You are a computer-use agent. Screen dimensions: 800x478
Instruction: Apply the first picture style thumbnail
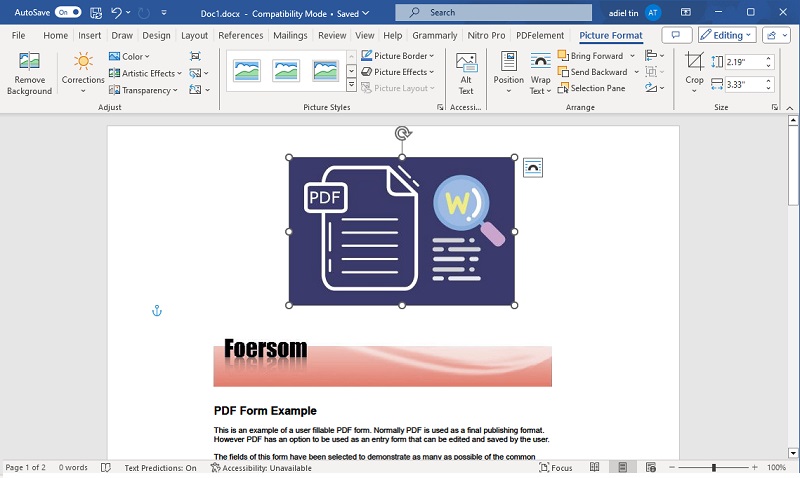pos(246,71)
